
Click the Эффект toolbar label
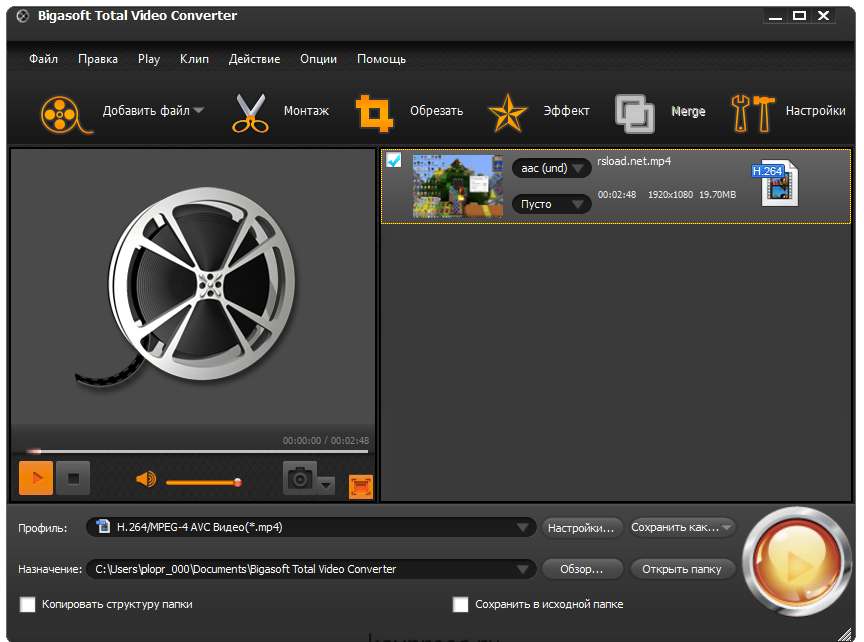point(566,111)
